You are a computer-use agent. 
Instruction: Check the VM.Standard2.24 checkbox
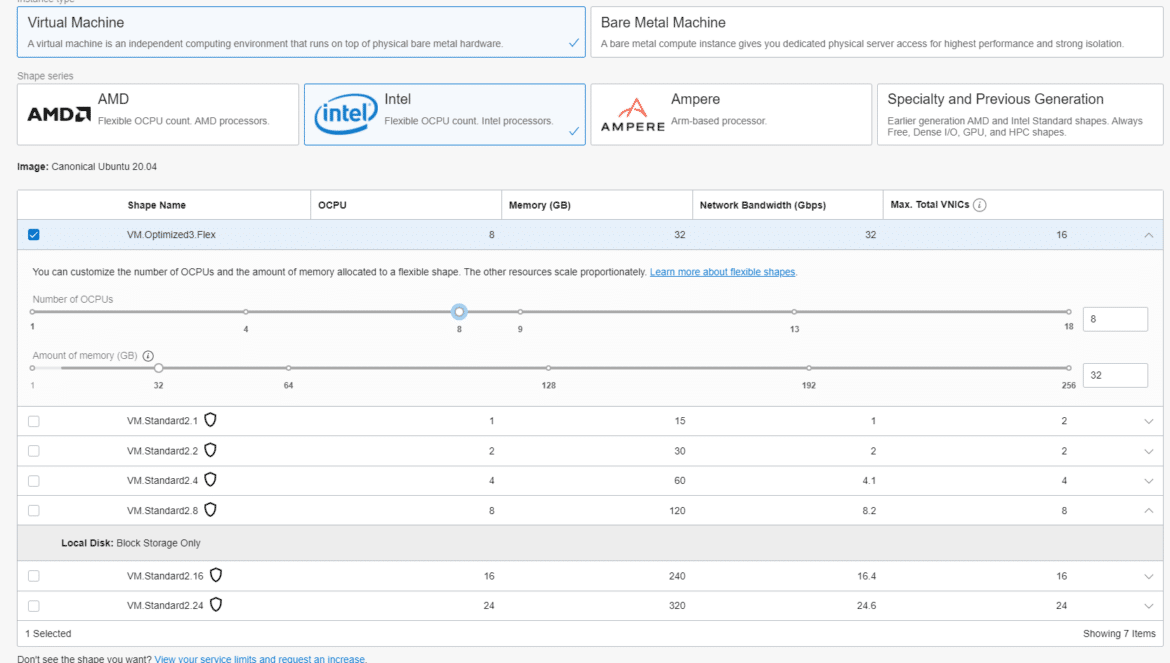34,606
